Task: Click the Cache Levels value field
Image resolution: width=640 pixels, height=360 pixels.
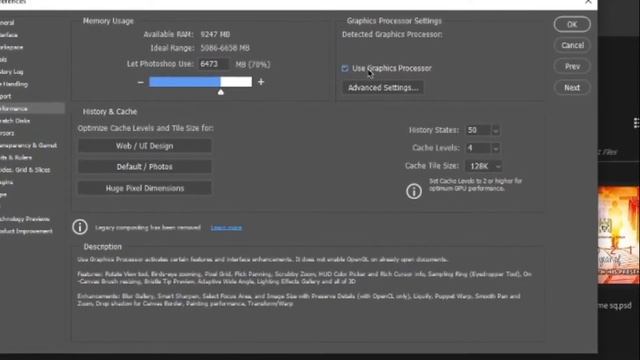Action: [x=478, y=148]
